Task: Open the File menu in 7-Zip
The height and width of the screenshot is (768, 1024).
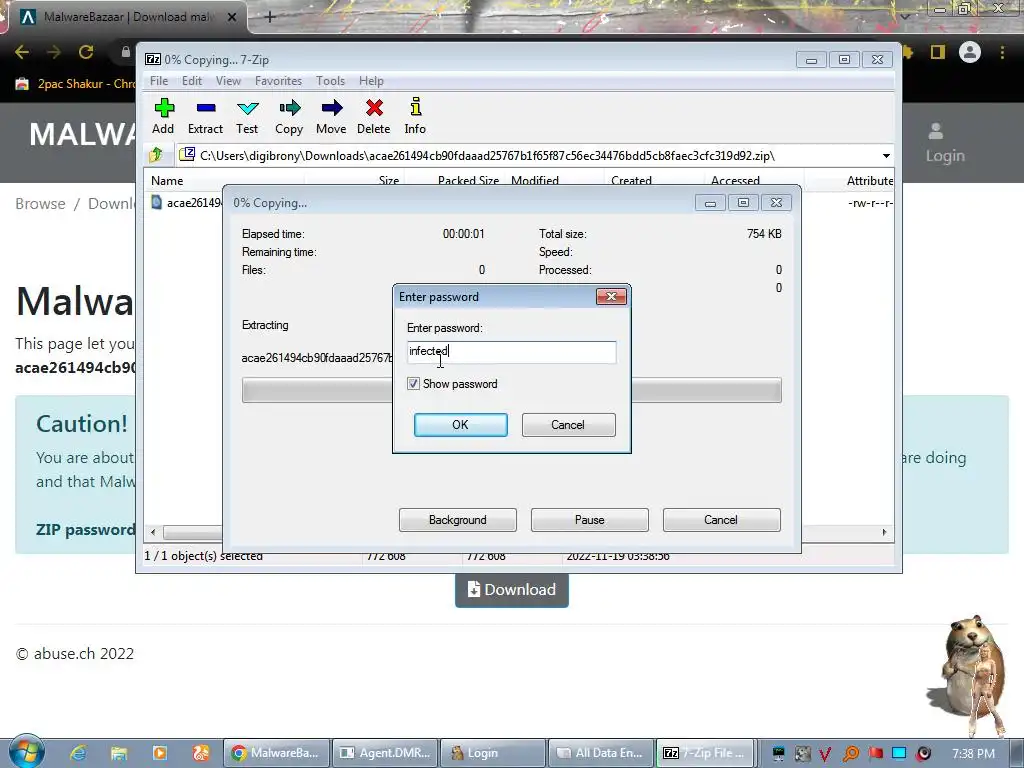Action: (159, 81)
